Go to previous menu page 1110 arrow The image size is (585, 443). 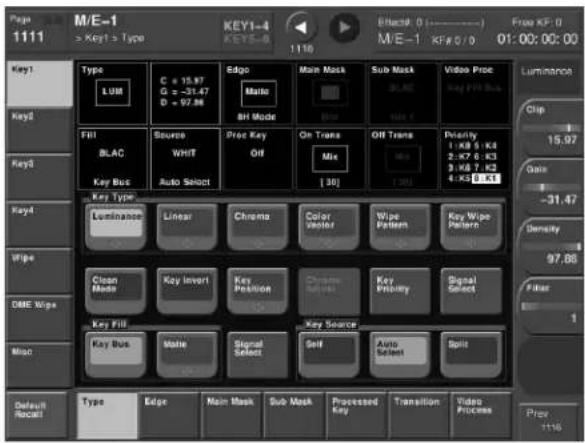click(x=301, y=27)
